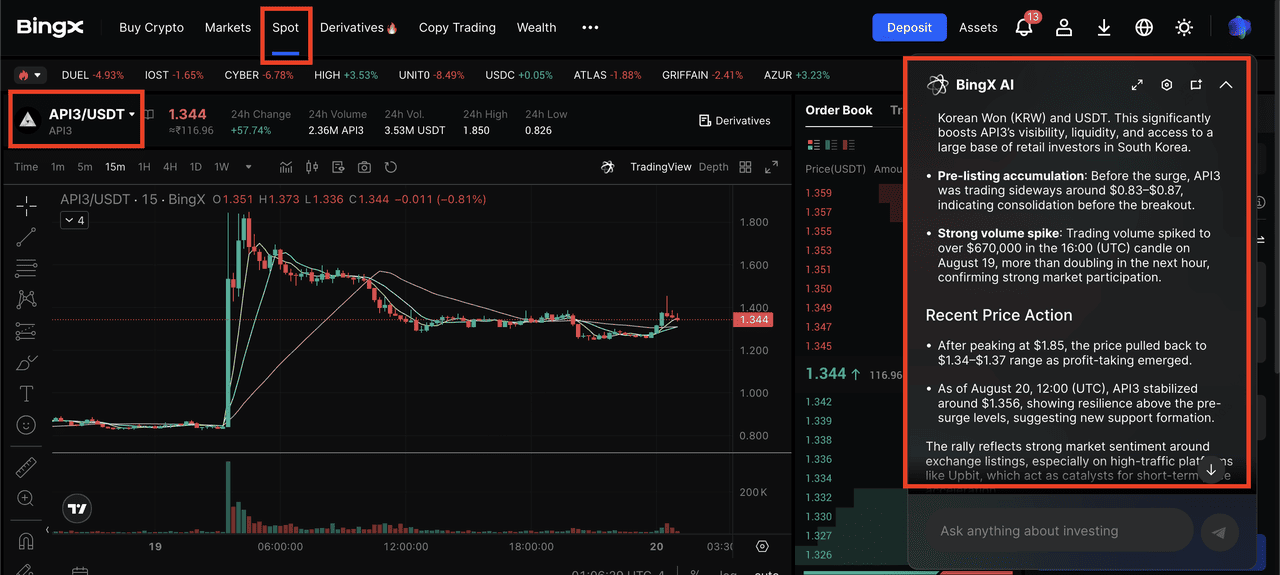This screenshot has width=1280, height=575.
Task: Select the text annotation tool
Action: point(26,393)
